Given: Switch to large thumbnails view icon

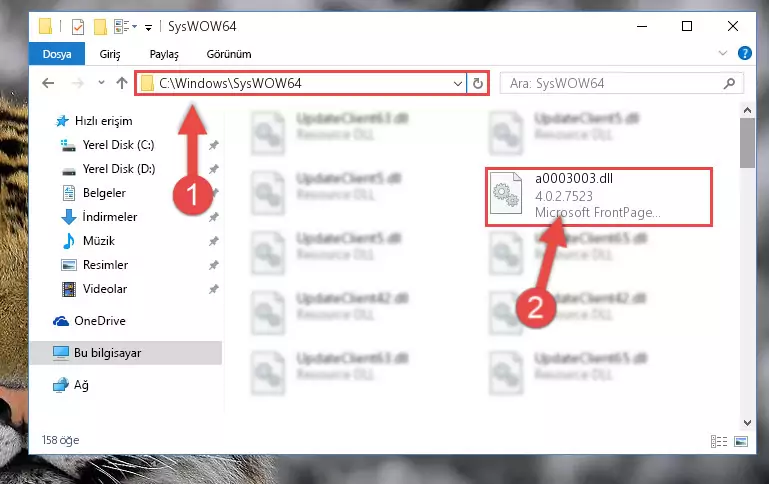Looking at the screenshot, I should [x=741, y=441].
